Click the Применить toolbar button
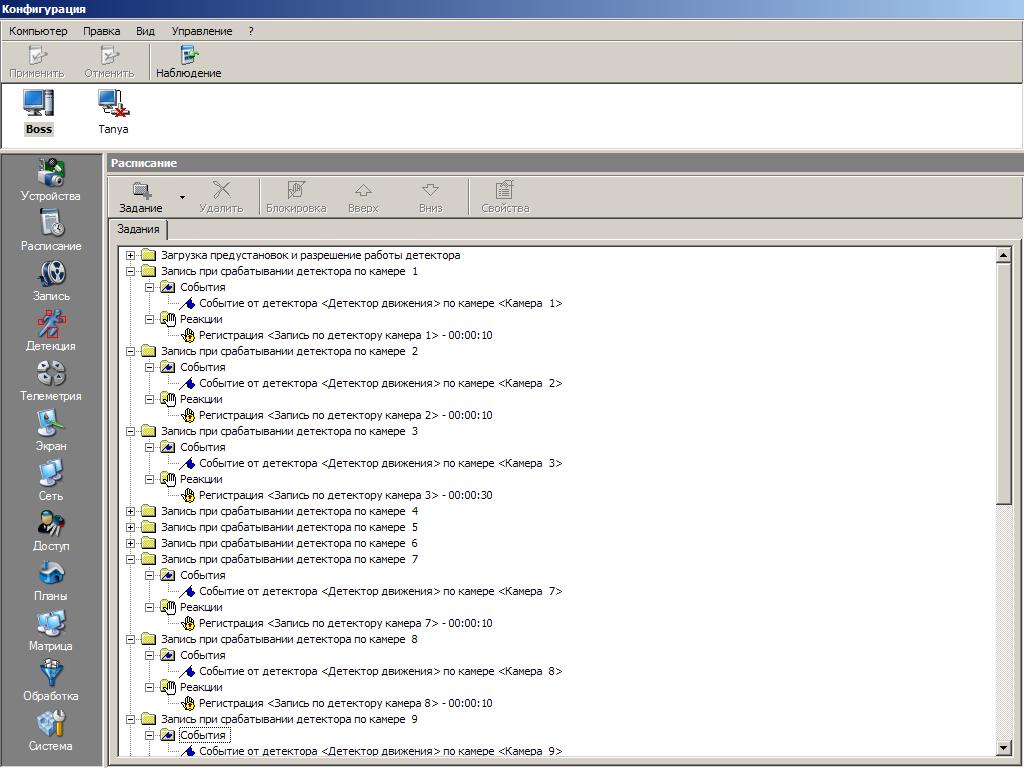Screen dimensions: 1024x768 click(37, 62)
